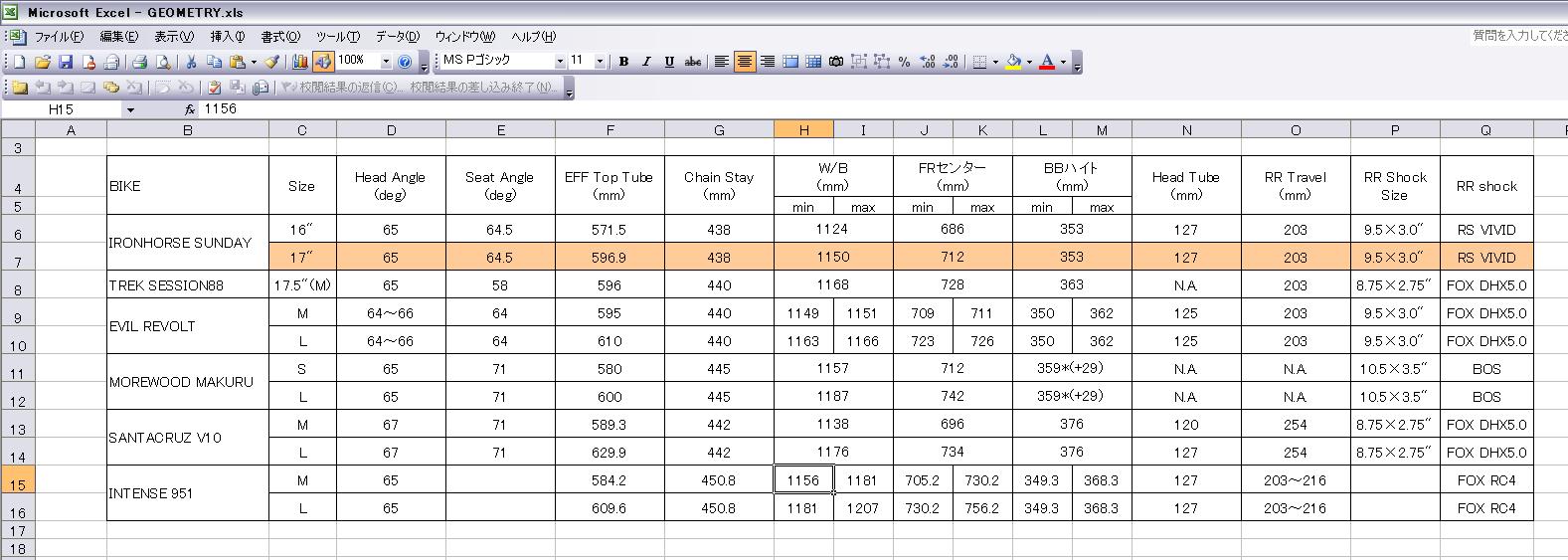Toggle the Drawing toolbar icon
This screenshot has height=560, width=1568.
[323, 62]
